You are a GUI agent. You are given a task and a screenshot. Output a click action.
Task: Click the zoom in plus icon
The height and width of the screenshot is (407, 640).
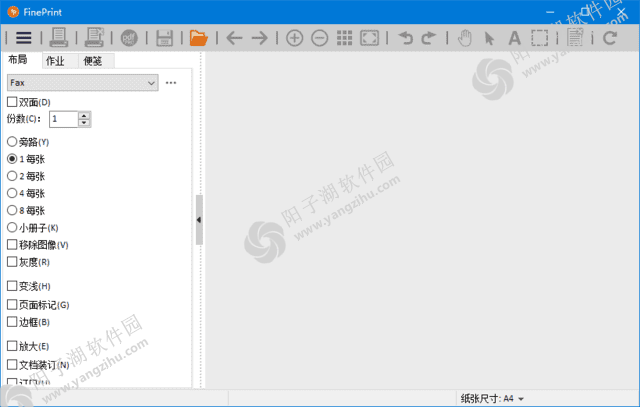coord(294,38)
